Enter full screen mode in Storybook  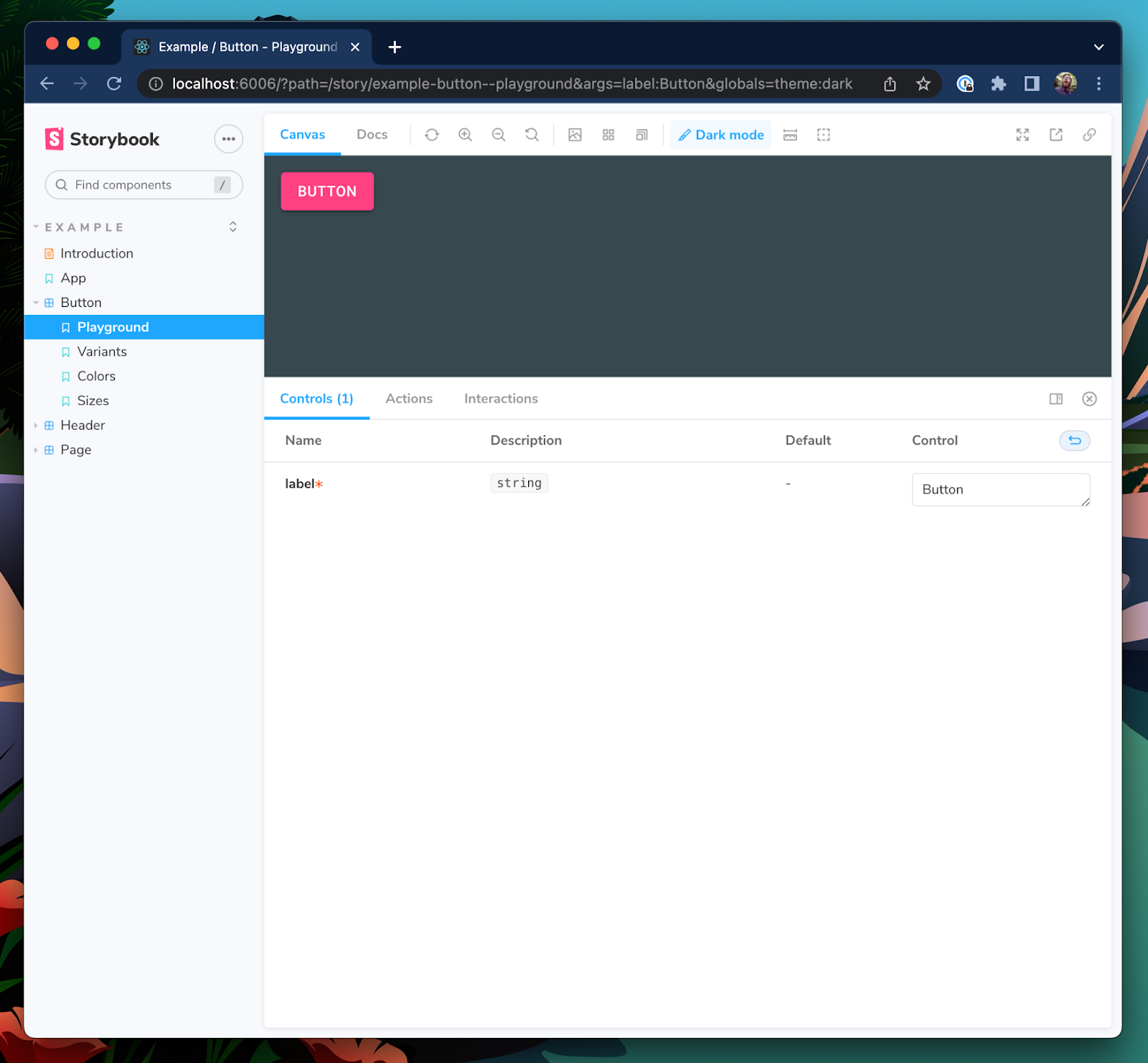coord(1022,135)
